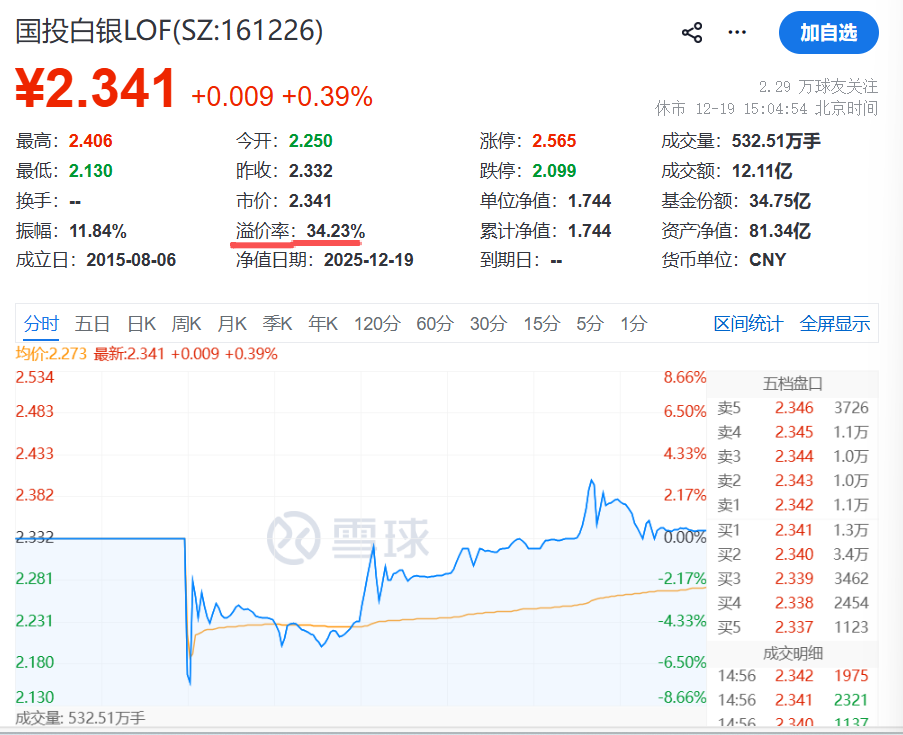Click the 成交量 532.51万手 value in stats
The height and width of the screenshot is (735, 903).
click(x=776, y=141)
